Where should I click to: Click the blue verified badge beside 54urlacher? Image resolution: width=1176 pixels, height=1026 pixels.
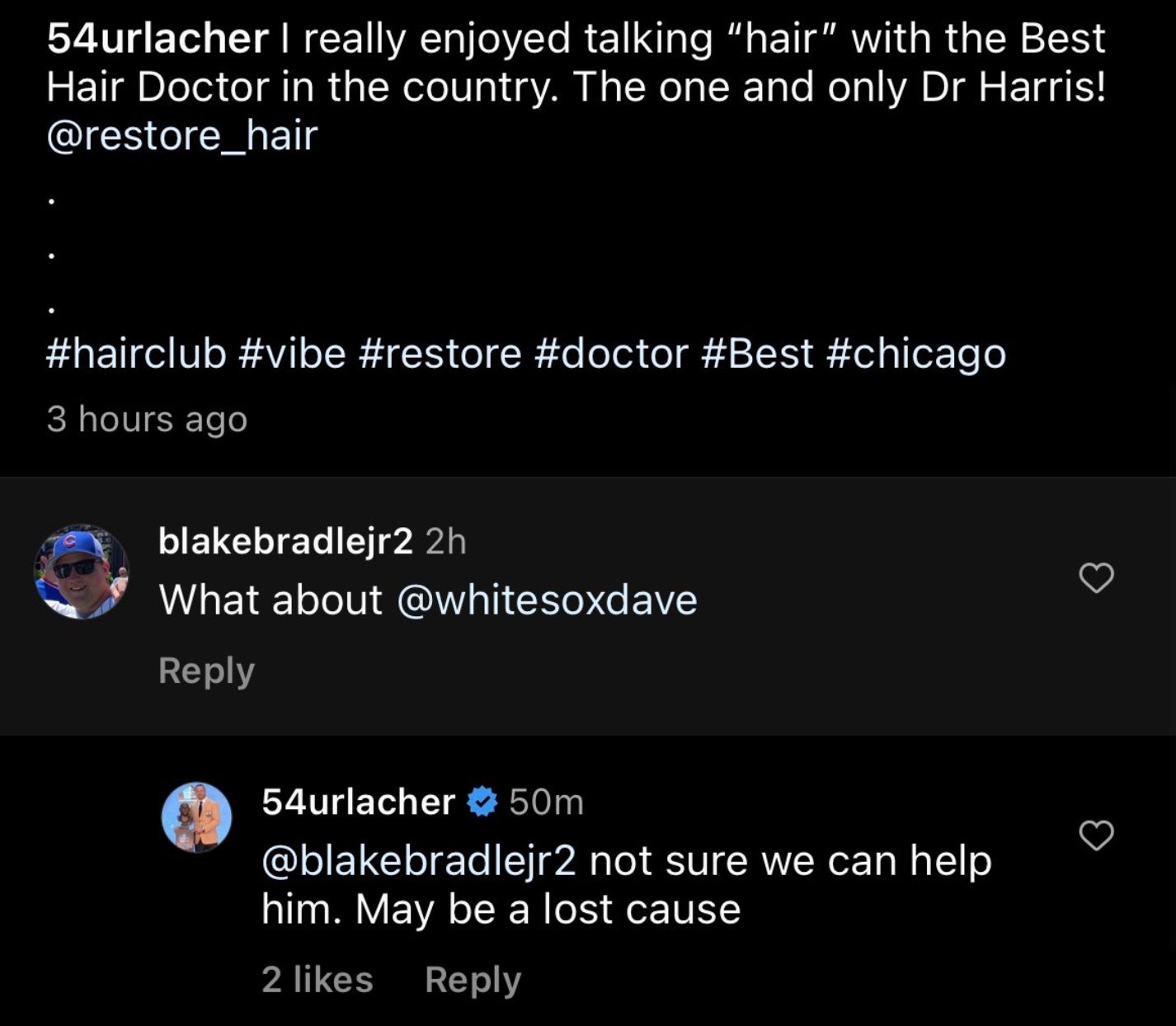click(x=482, y=802)
